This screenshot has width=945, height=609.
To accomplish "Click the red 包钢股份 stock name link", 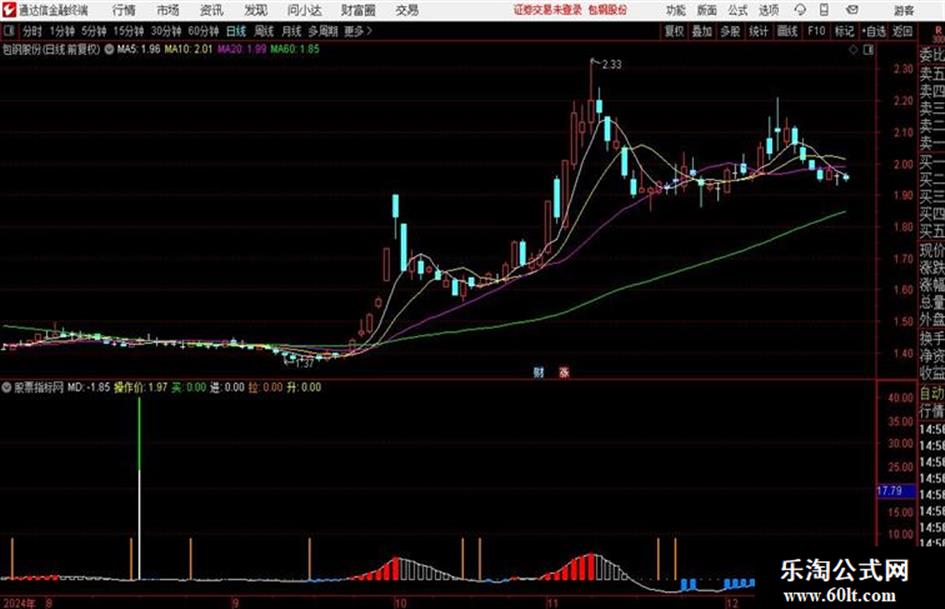I will [x=608, y=10].
